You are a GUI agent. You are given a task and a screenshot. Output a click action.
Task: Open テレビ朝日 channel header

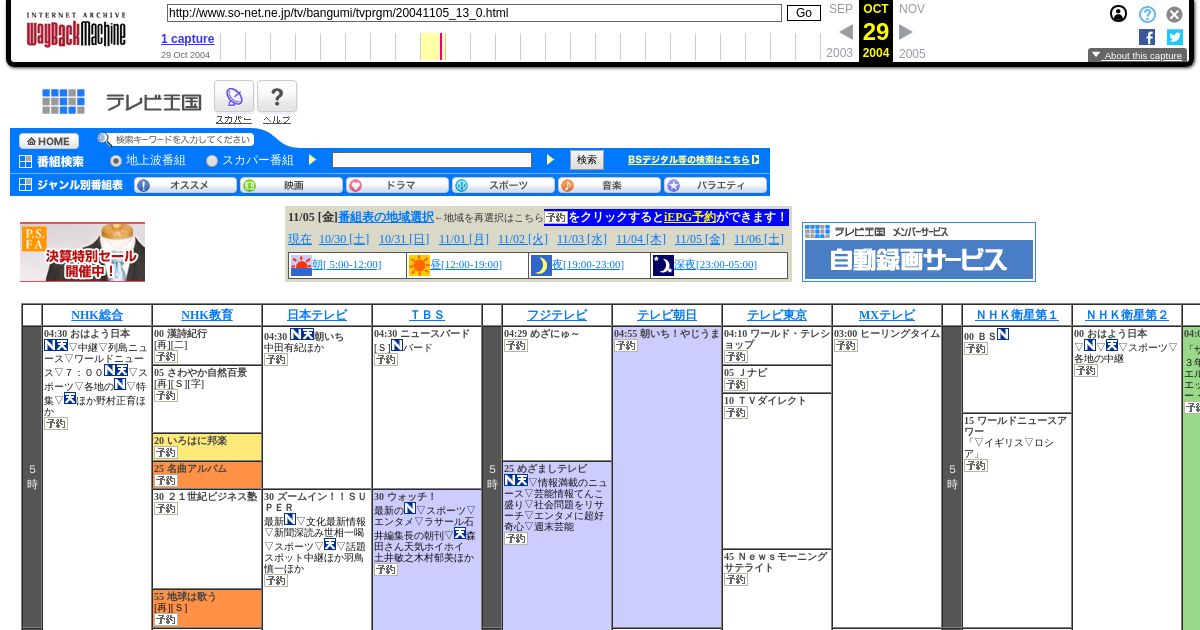click(667, 315)
